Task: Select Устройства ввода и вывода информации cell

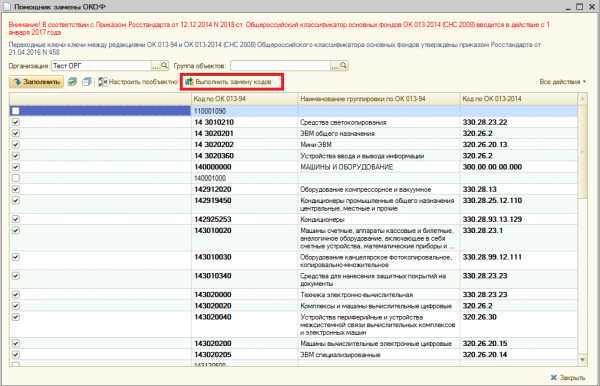Action: 379,156
